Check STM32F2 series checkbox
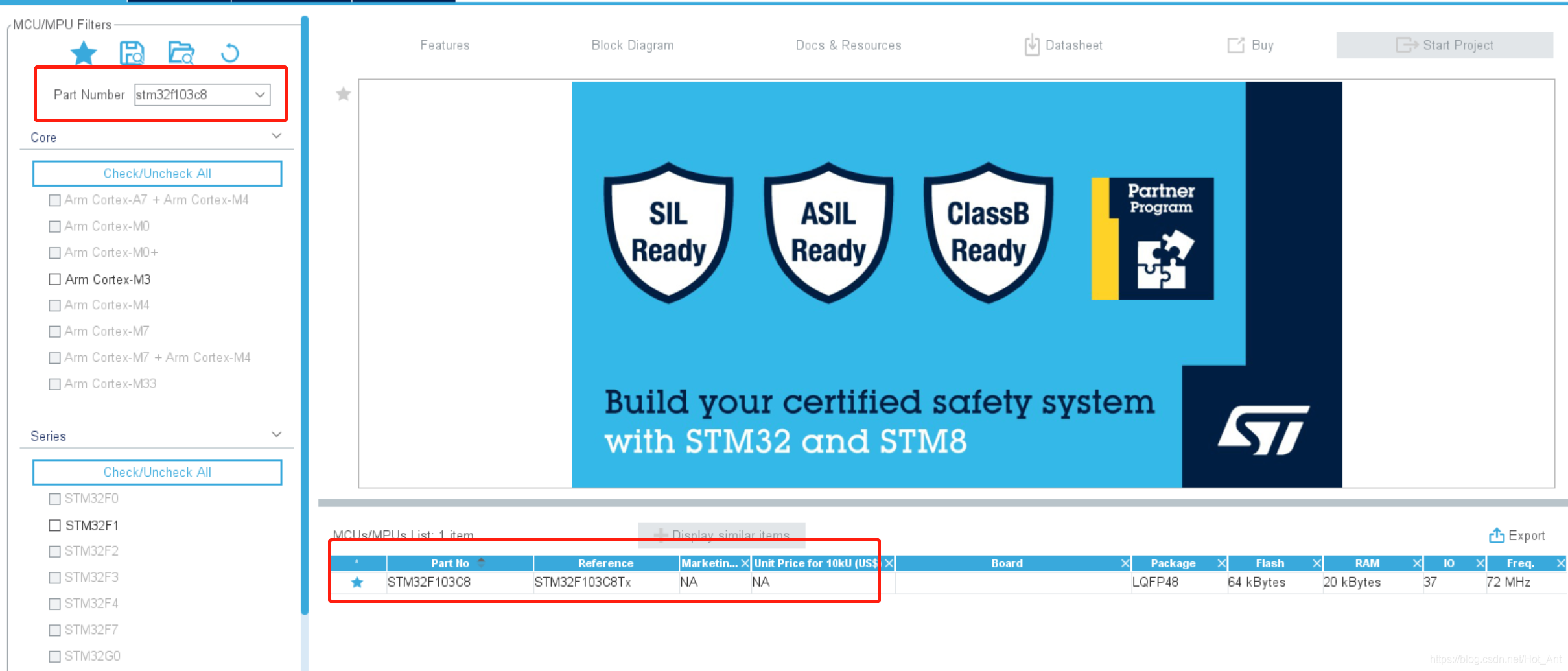This screenshot has width=1568, height=671. coord(55,552)
